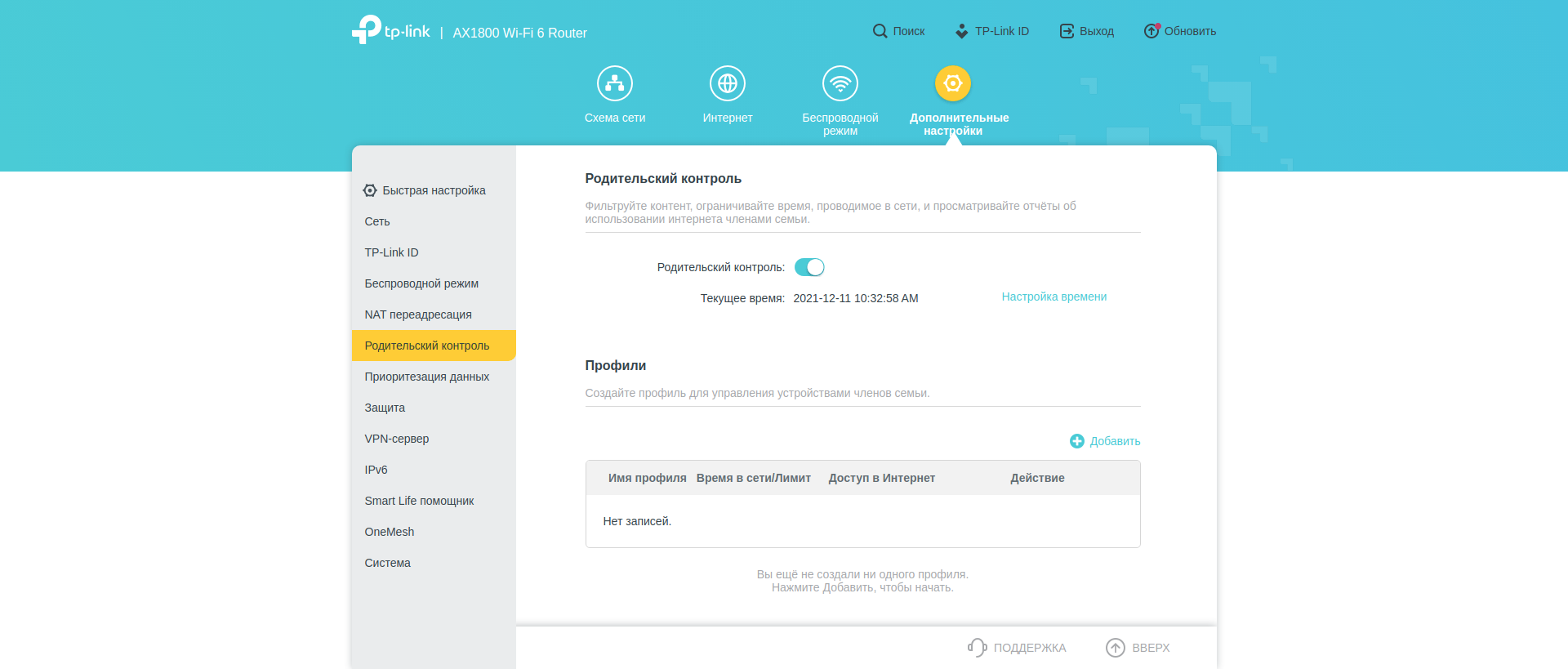Viewport: 1568px width, 669px height.
Task: Click ВВЕРХ to go back to top
Action: pyautogui.click(x=1138, y=648)
